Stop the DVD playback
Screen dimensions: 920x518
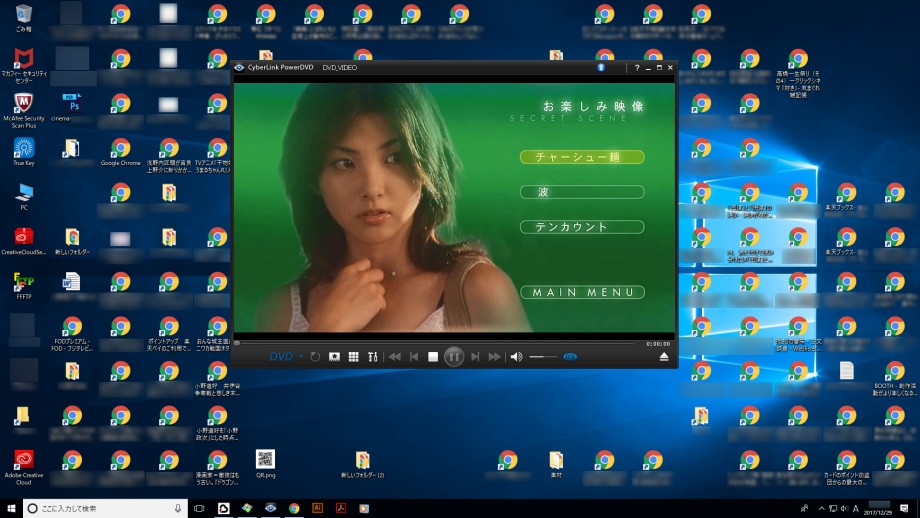(433, 357)
